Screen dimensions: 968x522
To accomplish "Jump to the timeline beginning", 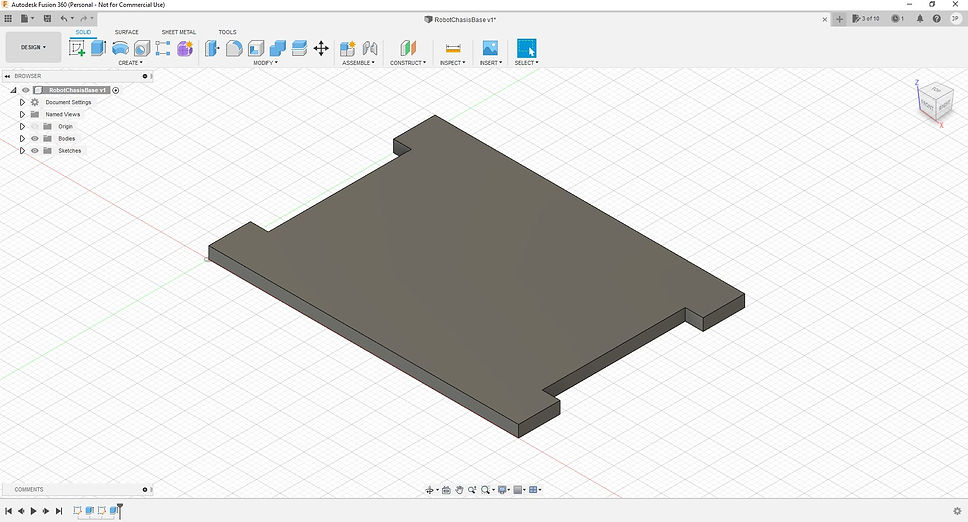I will point(9,511).
